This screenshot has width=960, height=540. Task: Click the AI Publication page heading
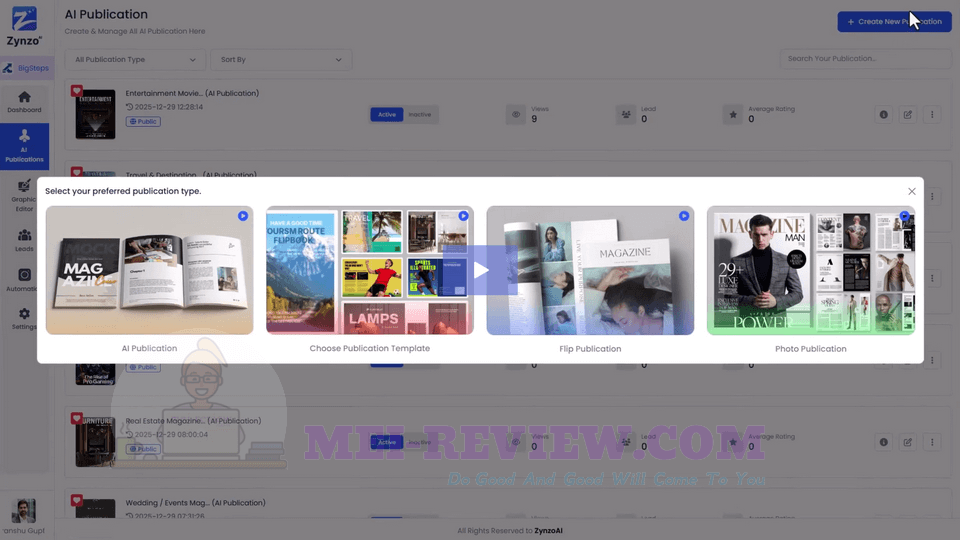pyautogui.click(x=107, y=14)
